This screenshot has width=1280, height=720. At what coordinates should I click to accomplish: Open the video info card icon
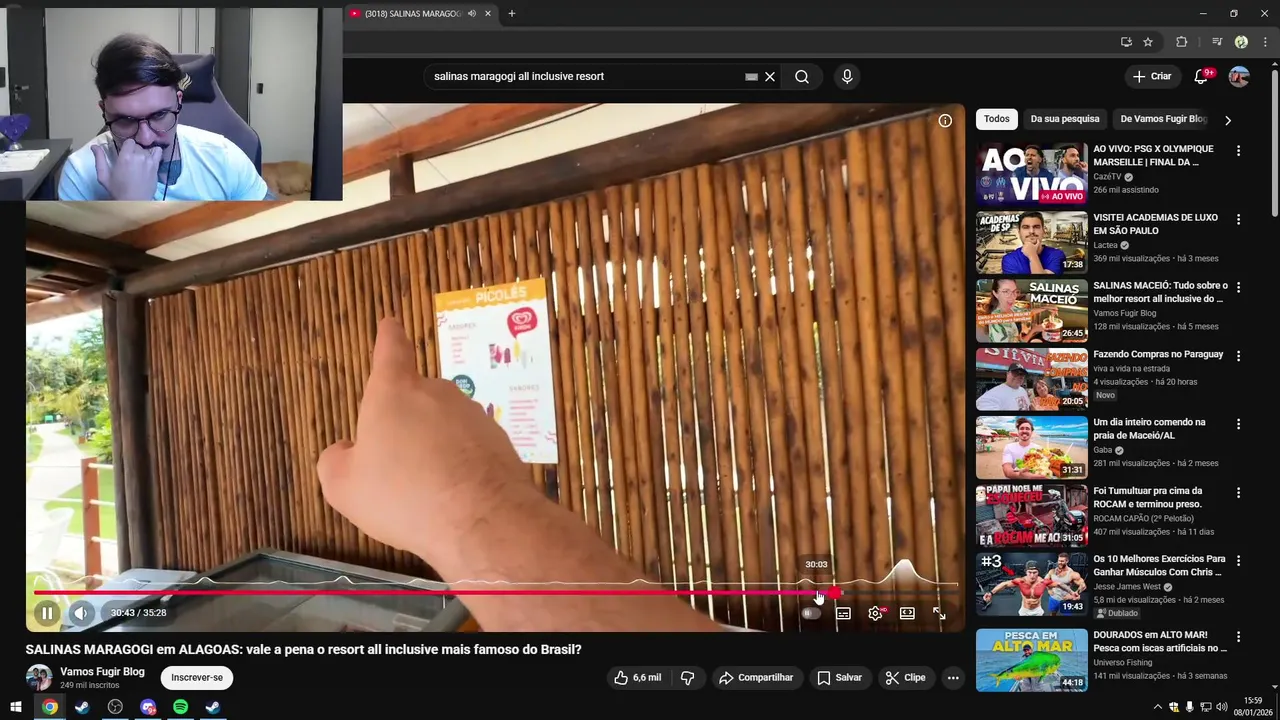[x=945, y=121]
